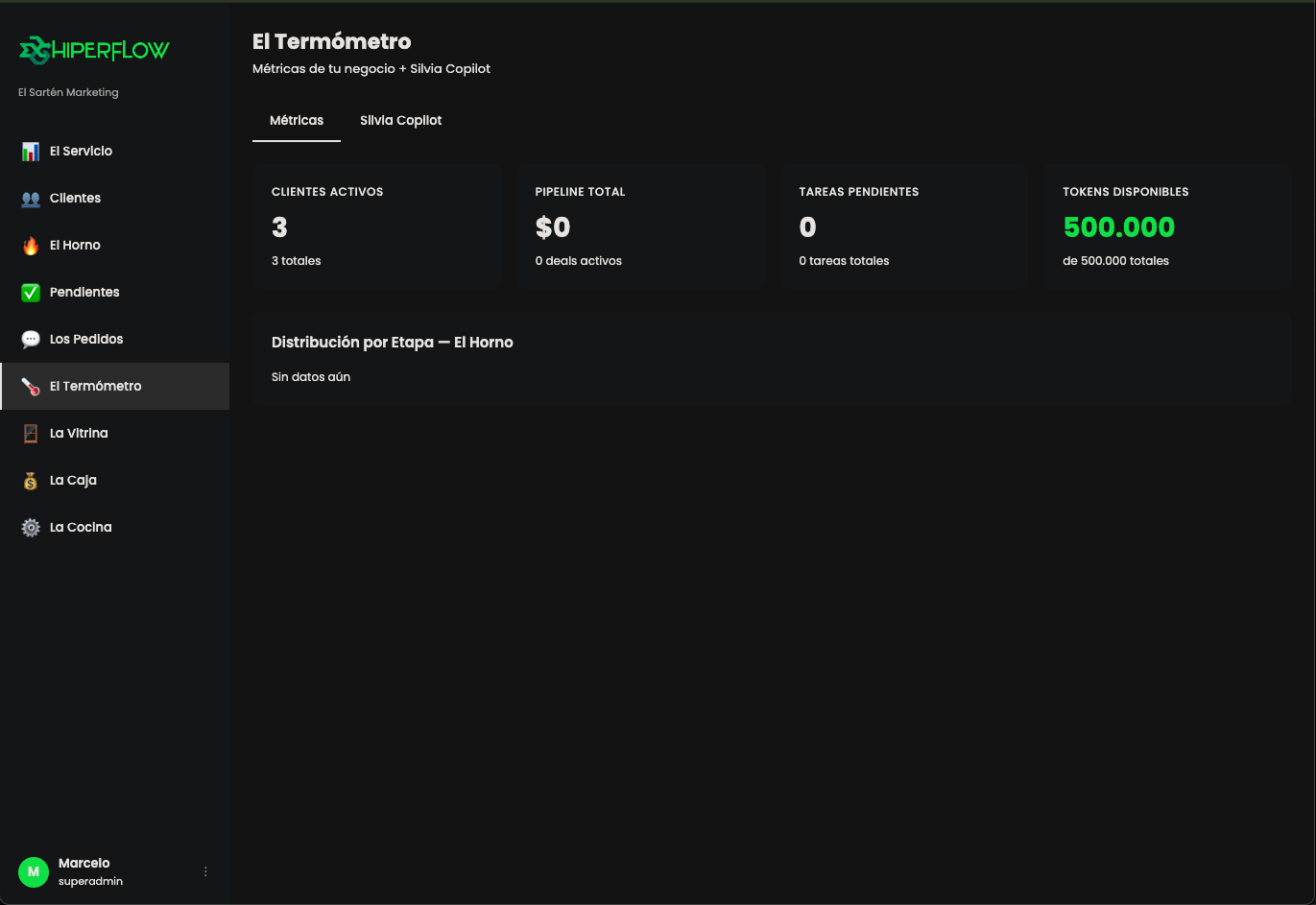Open the Tareas Pendientes card

point(904,226)
